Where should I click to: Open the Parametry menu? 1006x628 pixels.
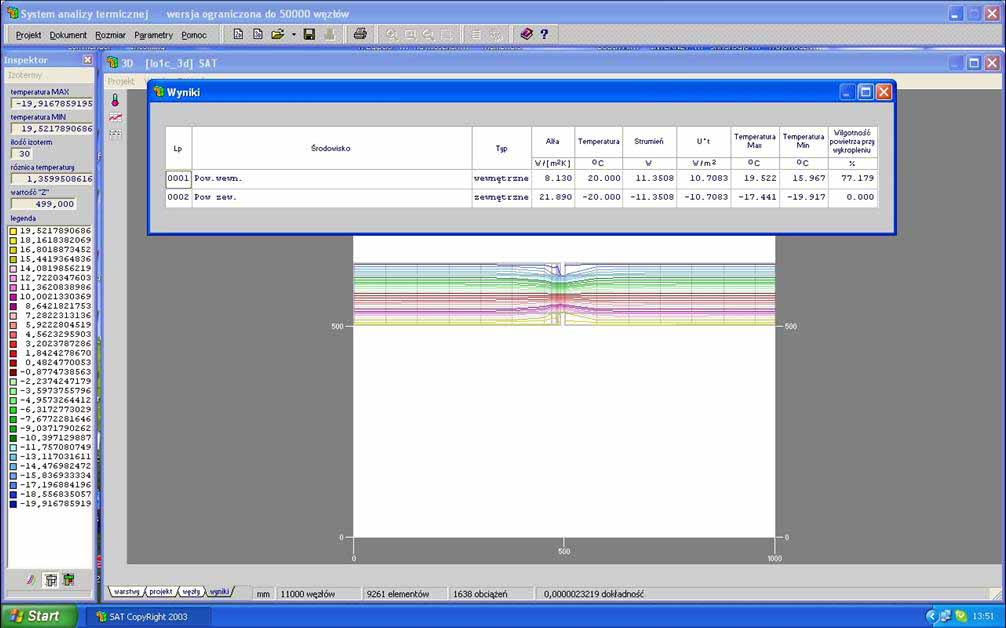153,35
